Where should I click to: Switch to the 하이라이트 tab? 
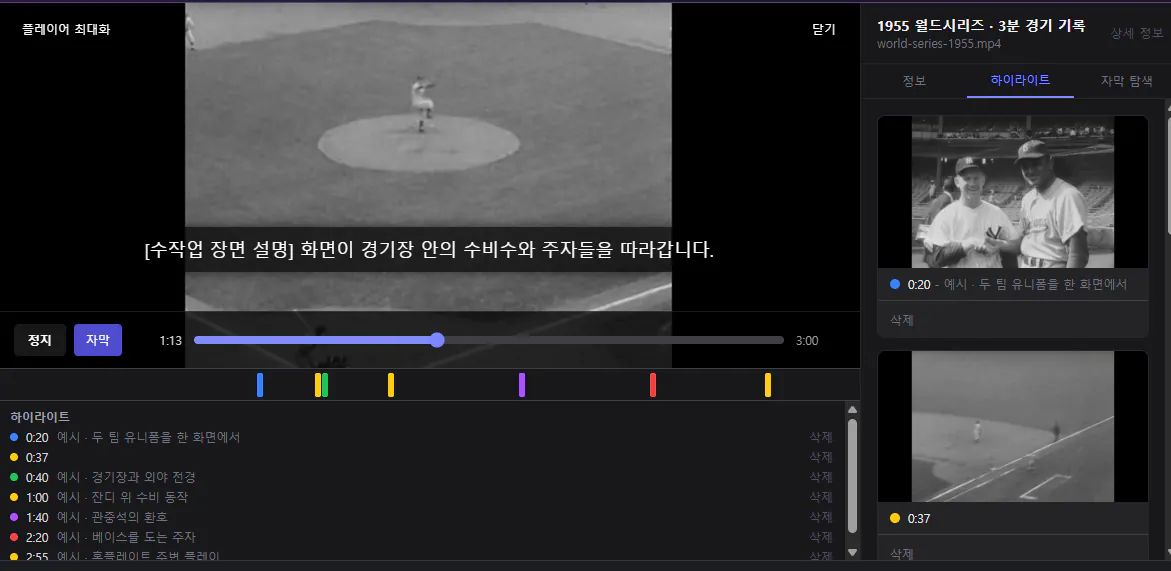pos(1020,81)
